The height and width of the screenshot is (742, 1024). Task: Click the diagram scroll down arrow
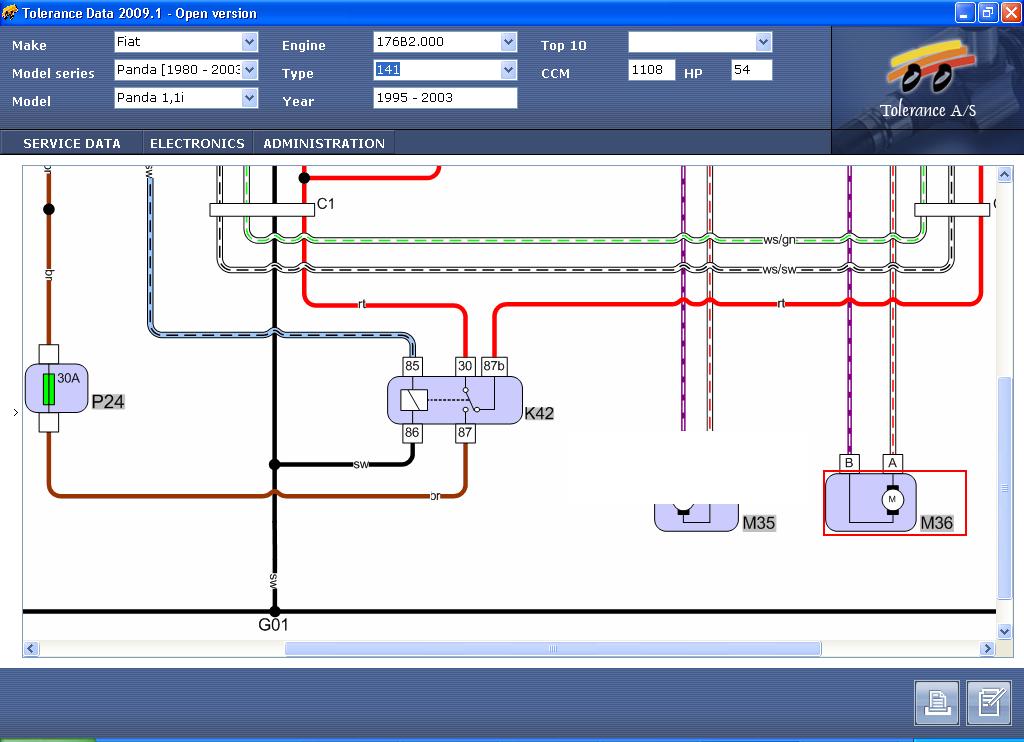coord(1004,631)
